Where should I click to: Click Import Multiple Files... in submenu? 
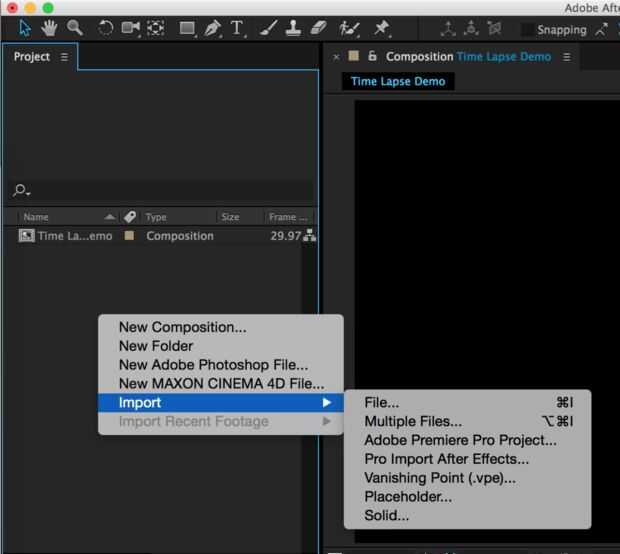(x=468, y=422)
